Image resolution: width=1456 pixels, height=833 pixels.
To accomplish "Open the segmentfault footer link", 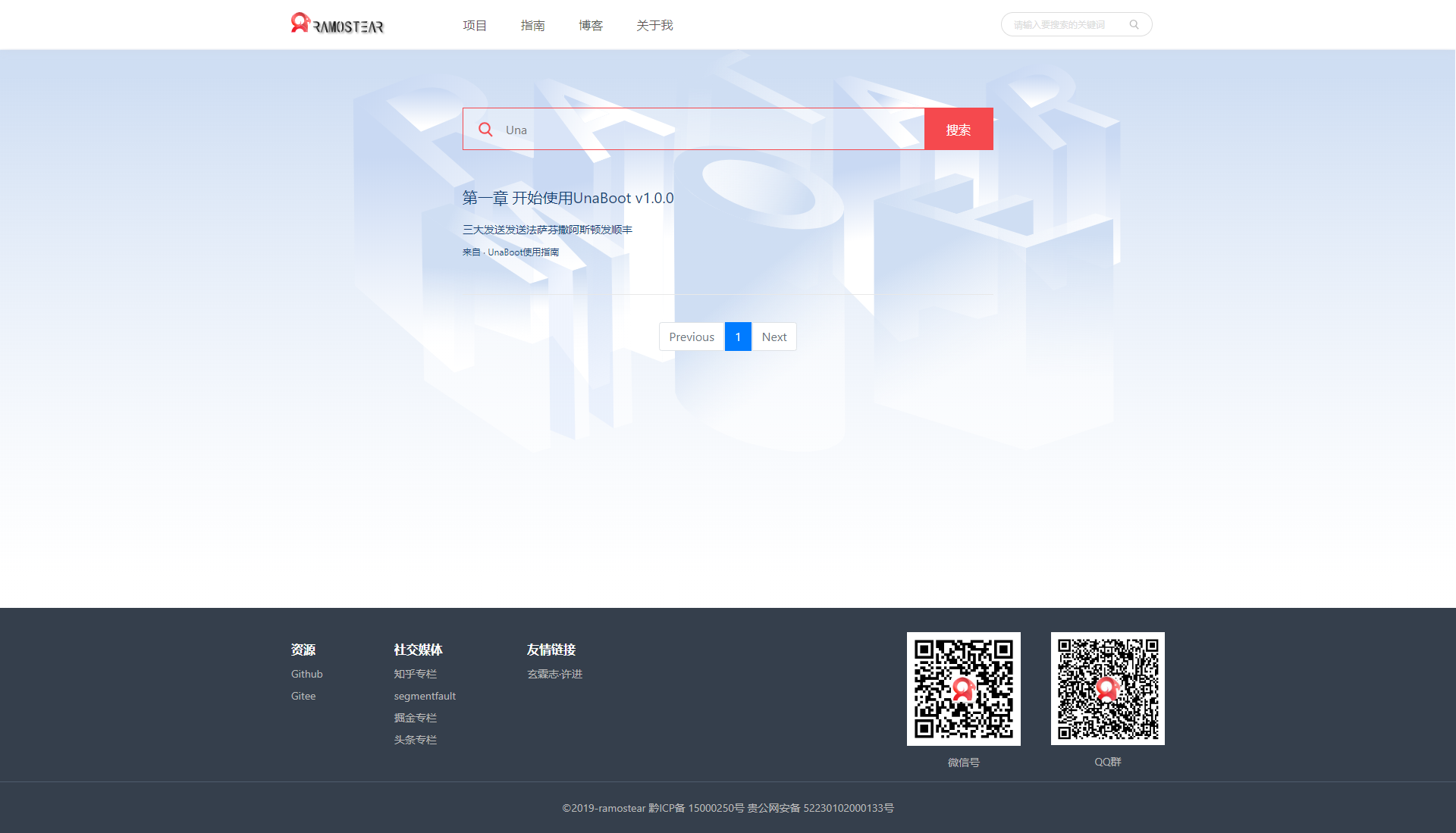I will point(425,696).
